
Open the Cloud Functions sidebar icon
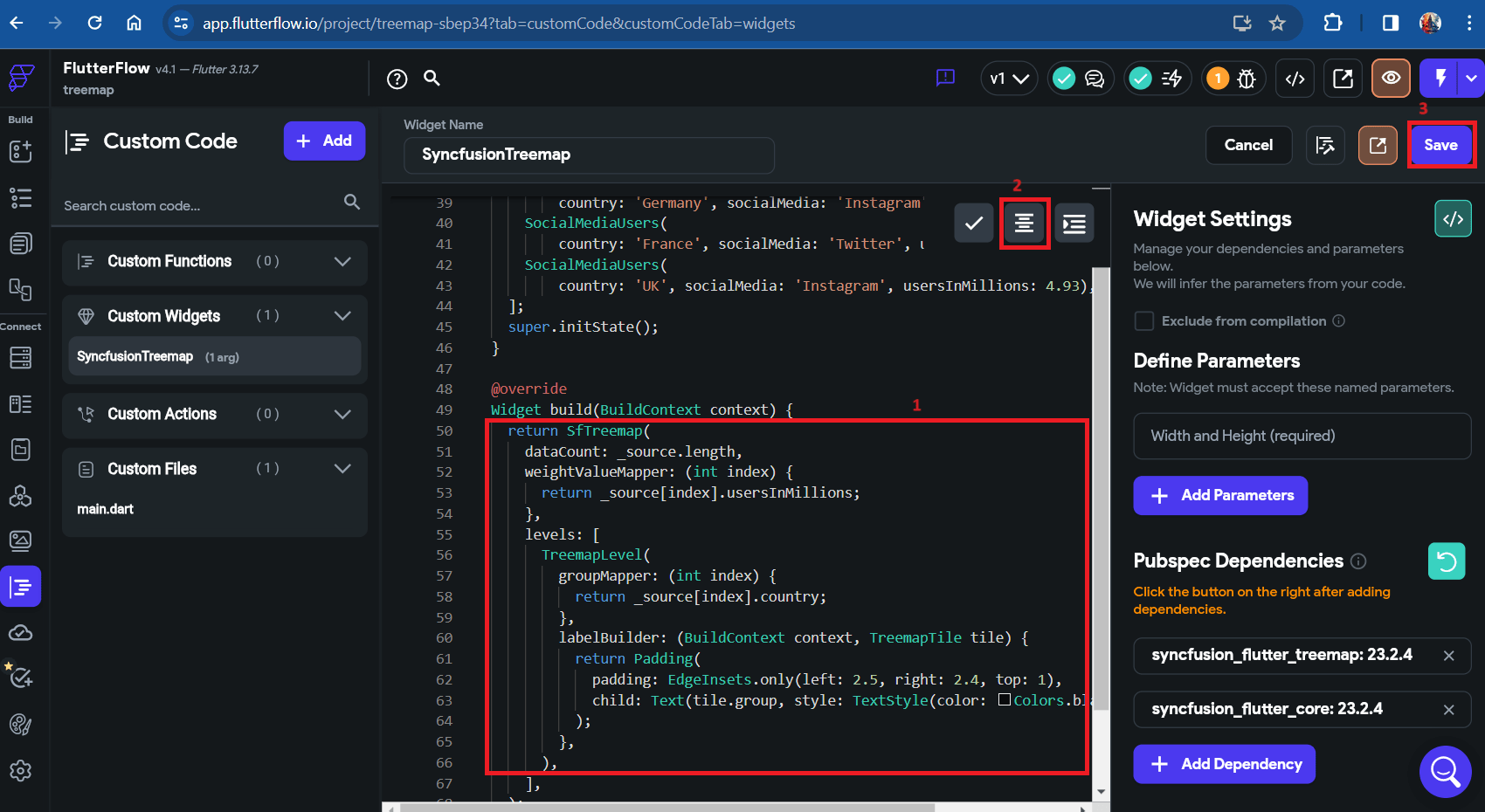(x=21, y=632)
